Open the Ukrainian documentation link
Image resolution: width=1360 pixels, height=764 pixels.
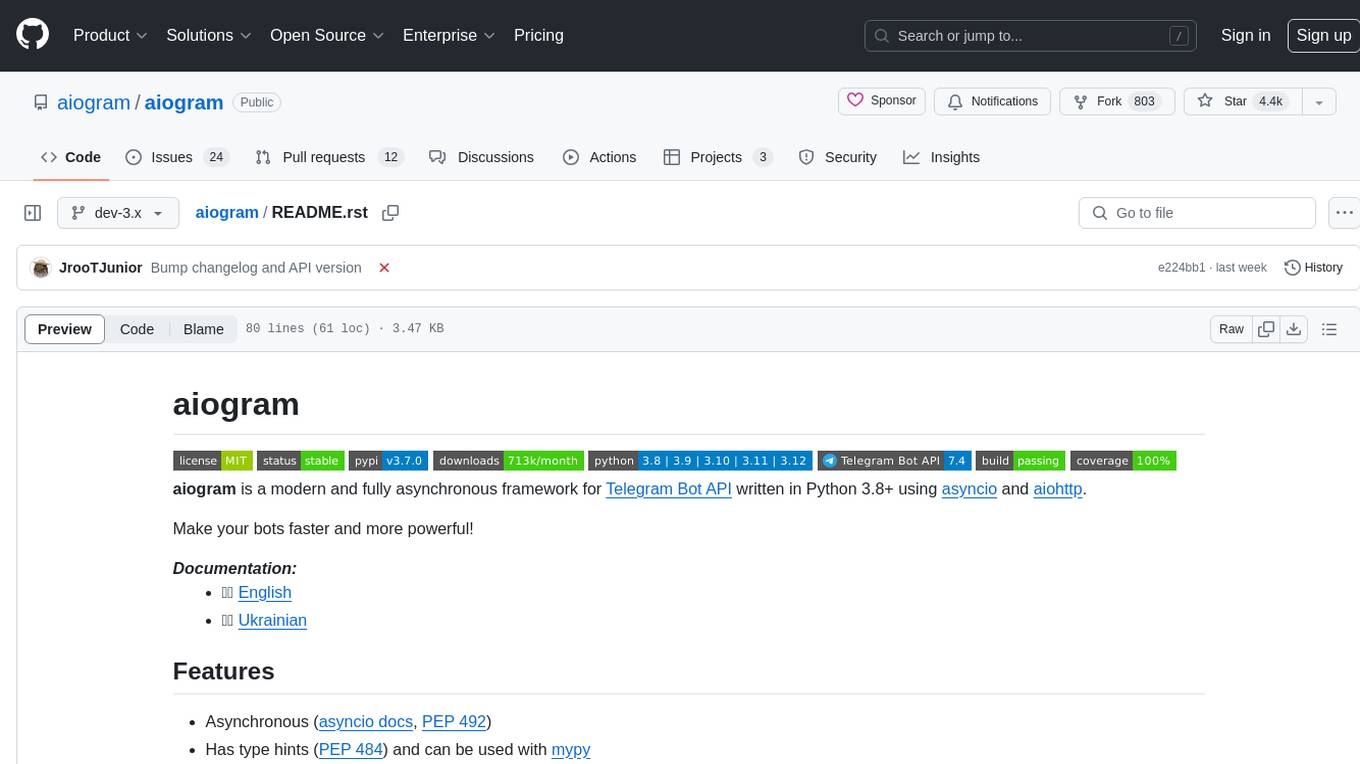(272, 620)
